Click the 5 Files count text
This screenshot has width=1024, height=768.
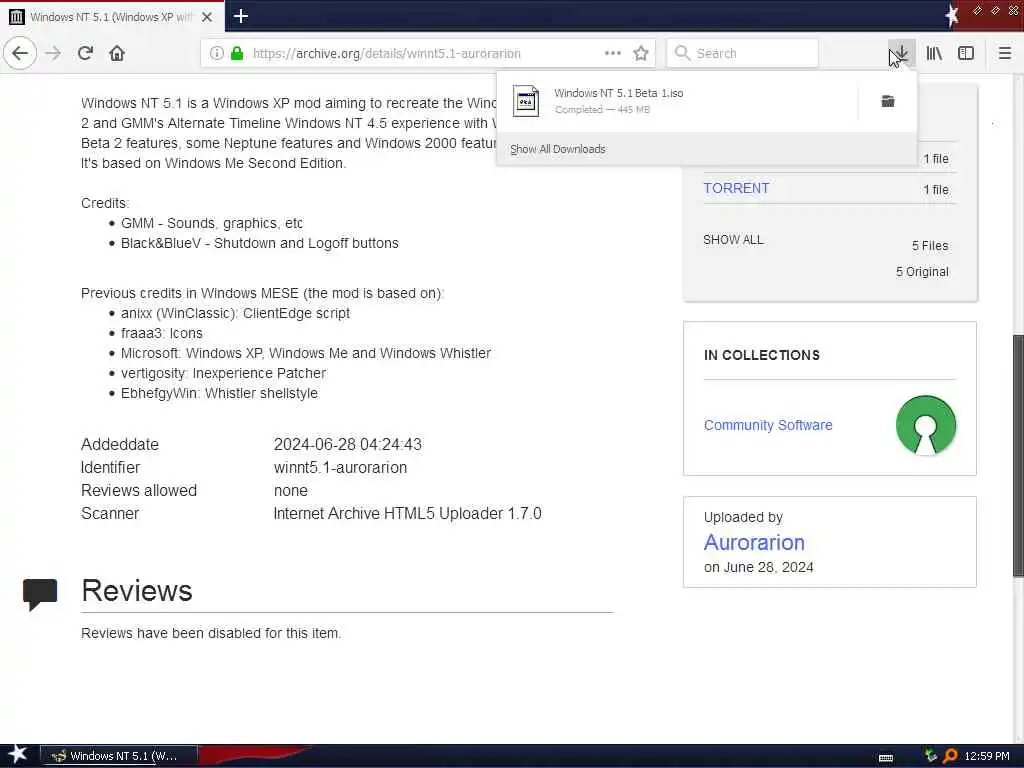[930, 246]
